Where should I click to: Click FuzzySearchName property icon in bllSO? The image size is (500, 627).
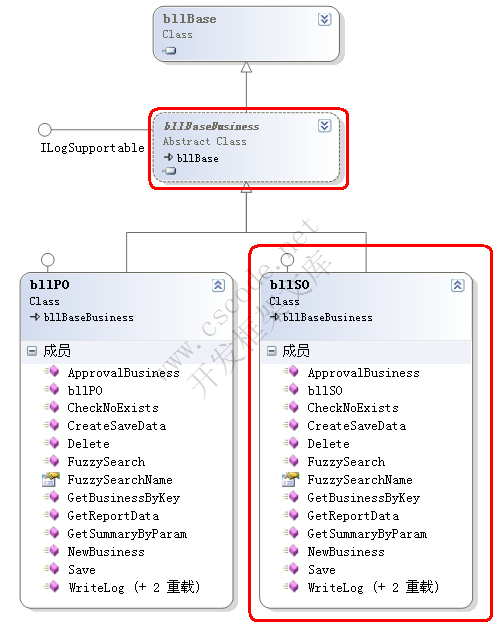pos(290,479)
